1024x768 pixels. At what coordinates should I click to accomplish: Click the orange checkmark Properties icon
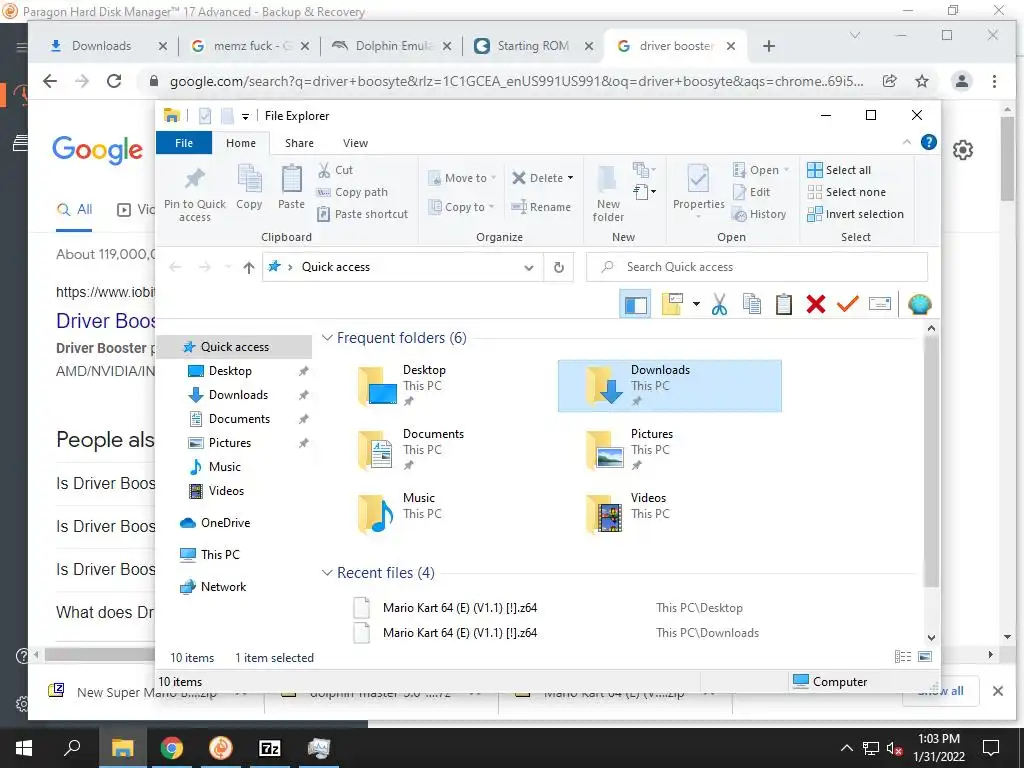click(848, 304)
